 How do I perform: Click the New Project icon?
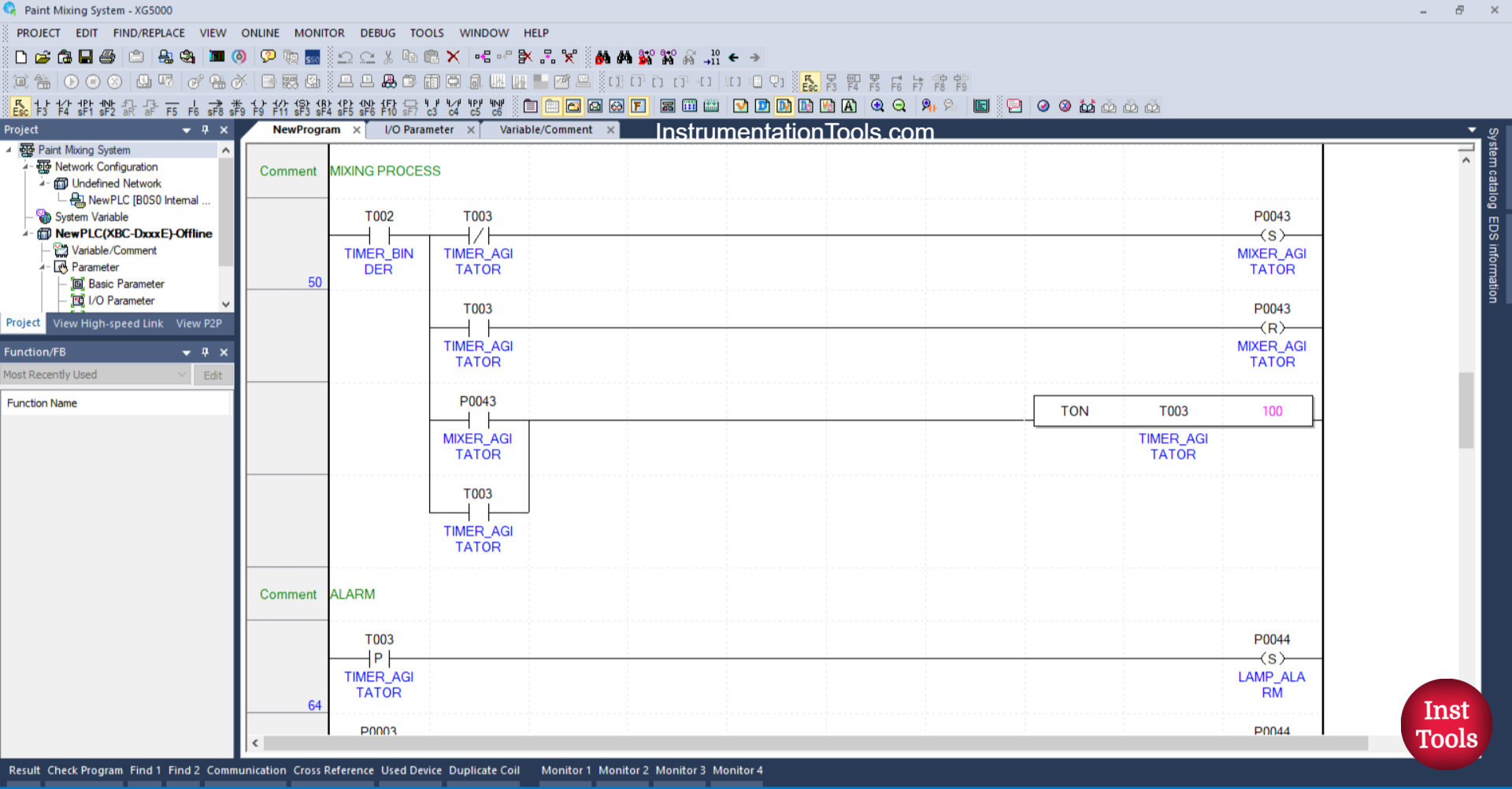pyautogui.click(x=20, y=56)
